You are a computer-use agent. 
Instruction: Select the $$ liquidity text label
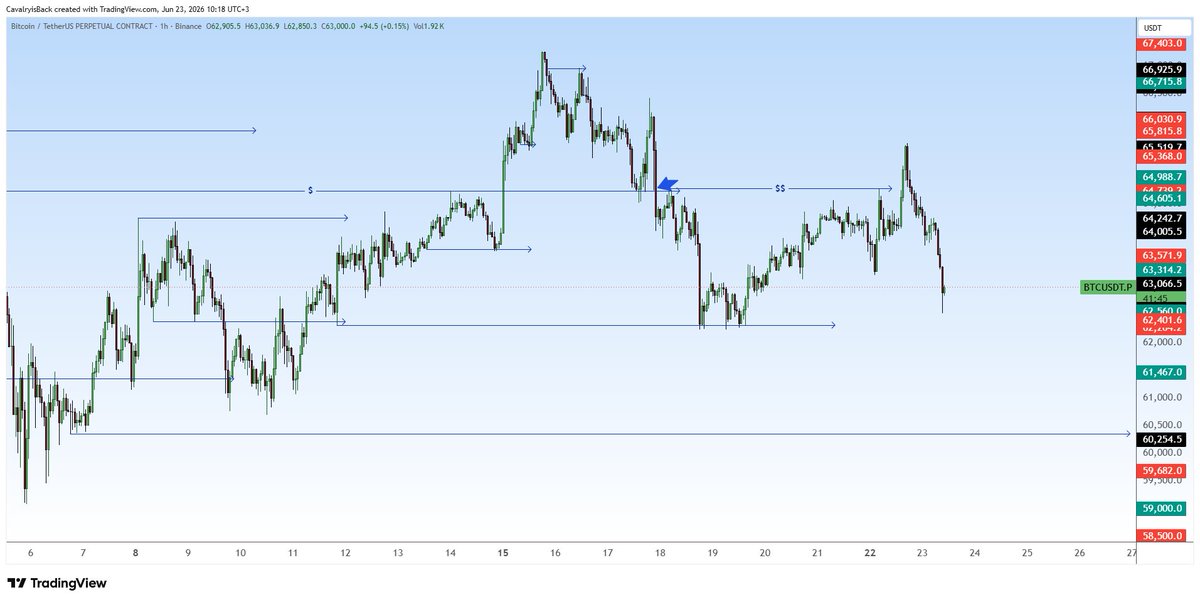pos(779,188)
